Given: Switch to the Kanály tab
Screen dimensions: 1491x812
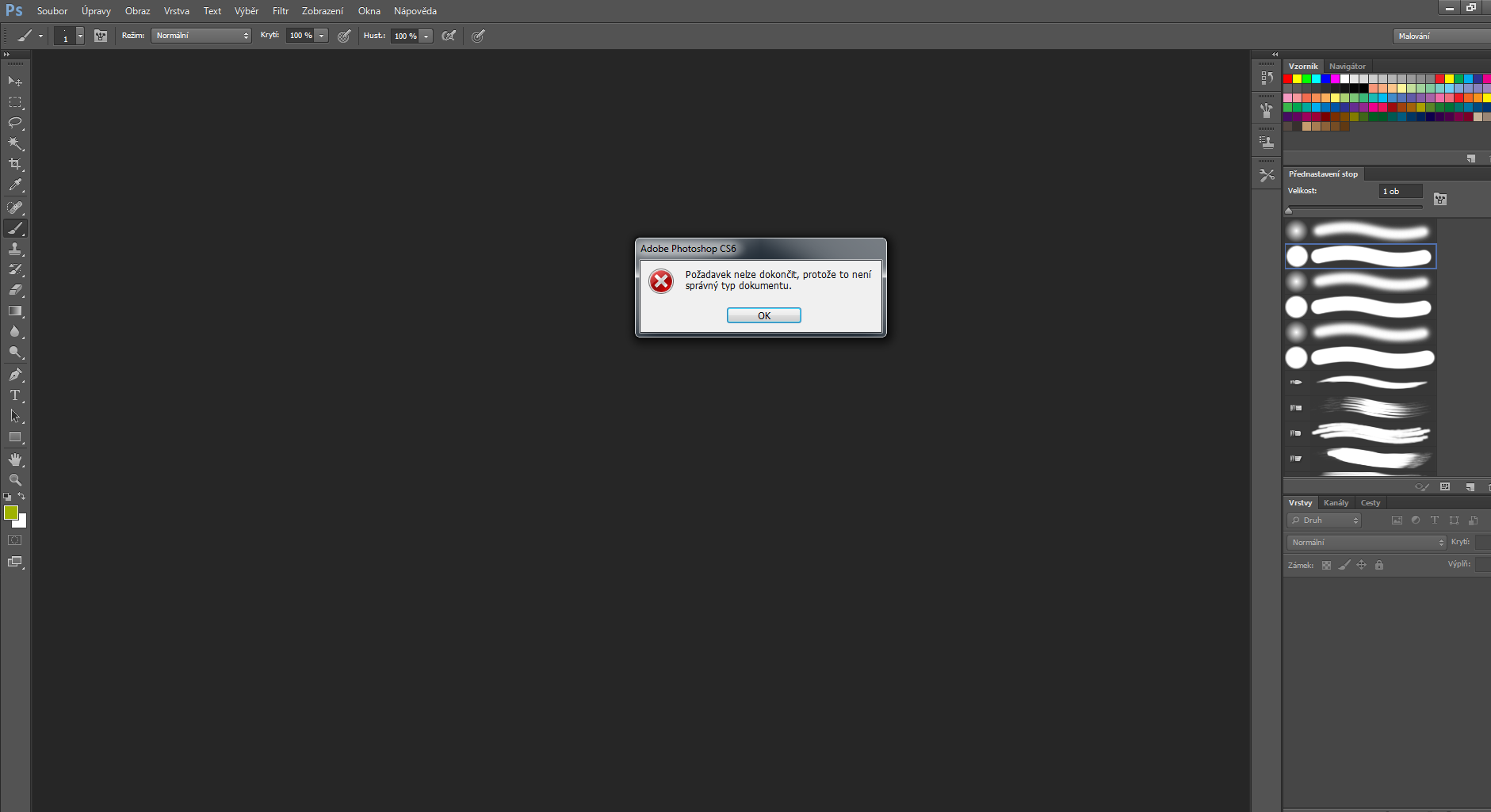Looking at the screenshot, I should (1336, 503).
